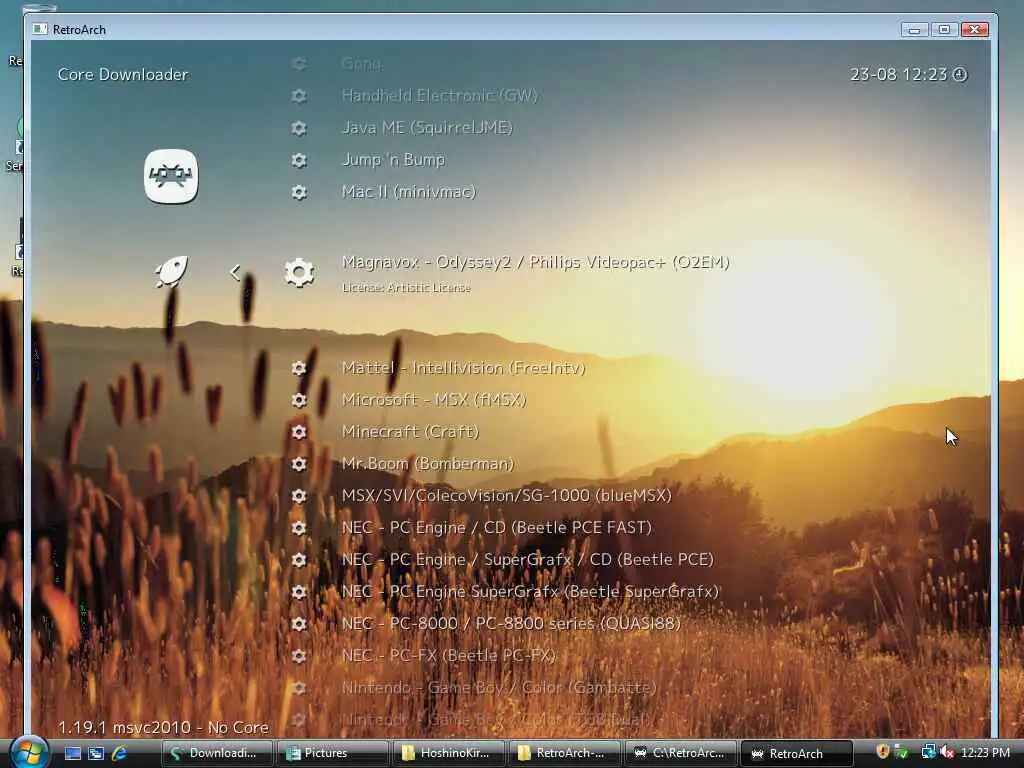1024x768 pixels.
Task: Click gear icon beside Beetle PC-FX
Action: point(299,656)
